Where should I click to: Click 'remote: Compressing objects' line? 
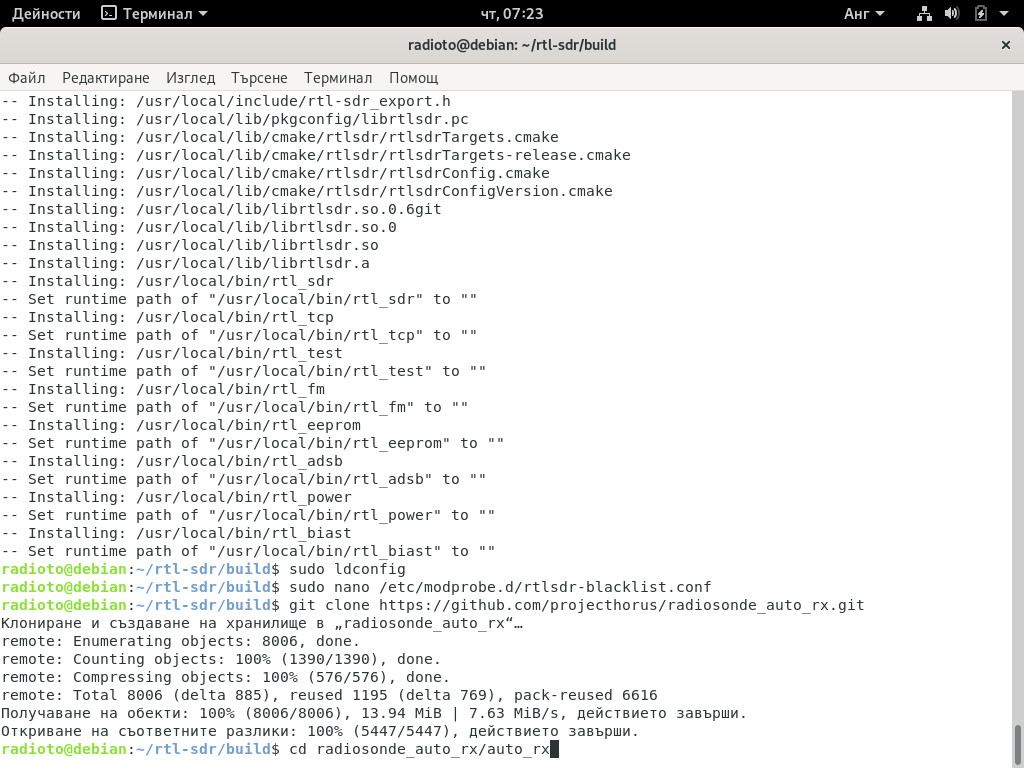coord(226,677)
